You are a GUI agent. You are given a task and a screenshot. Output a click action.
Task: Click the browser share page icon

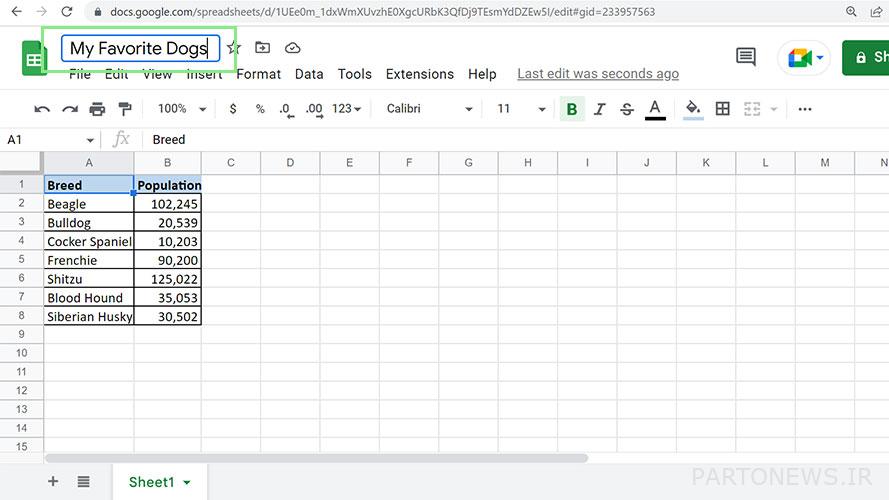tap(877, 11)
